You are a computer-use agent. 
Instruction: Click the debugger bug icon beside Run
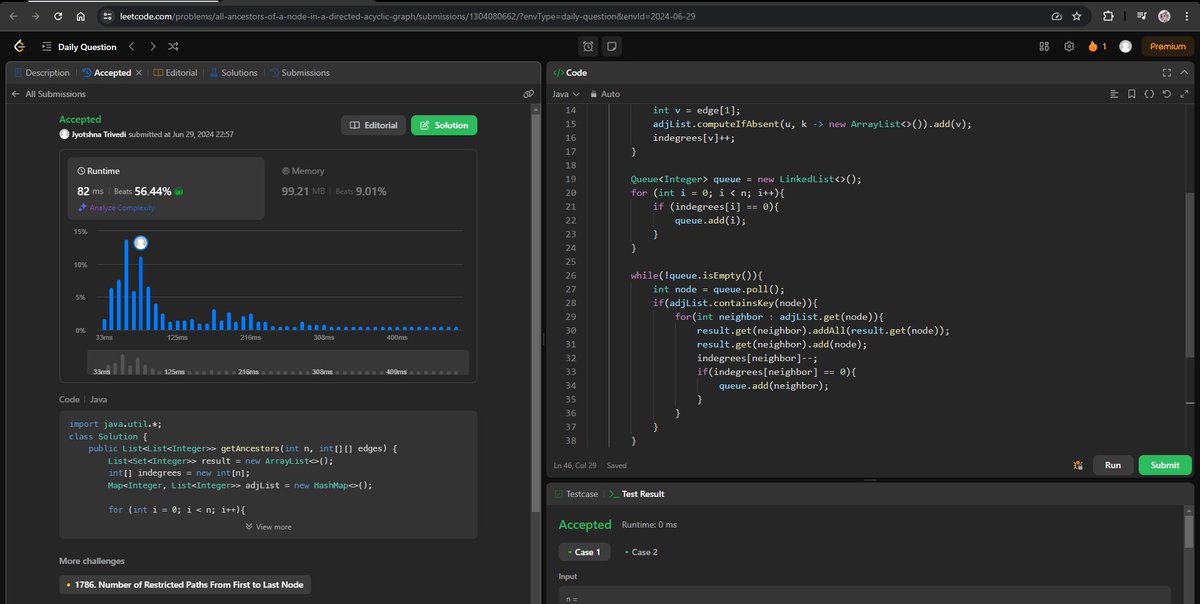1078,465
